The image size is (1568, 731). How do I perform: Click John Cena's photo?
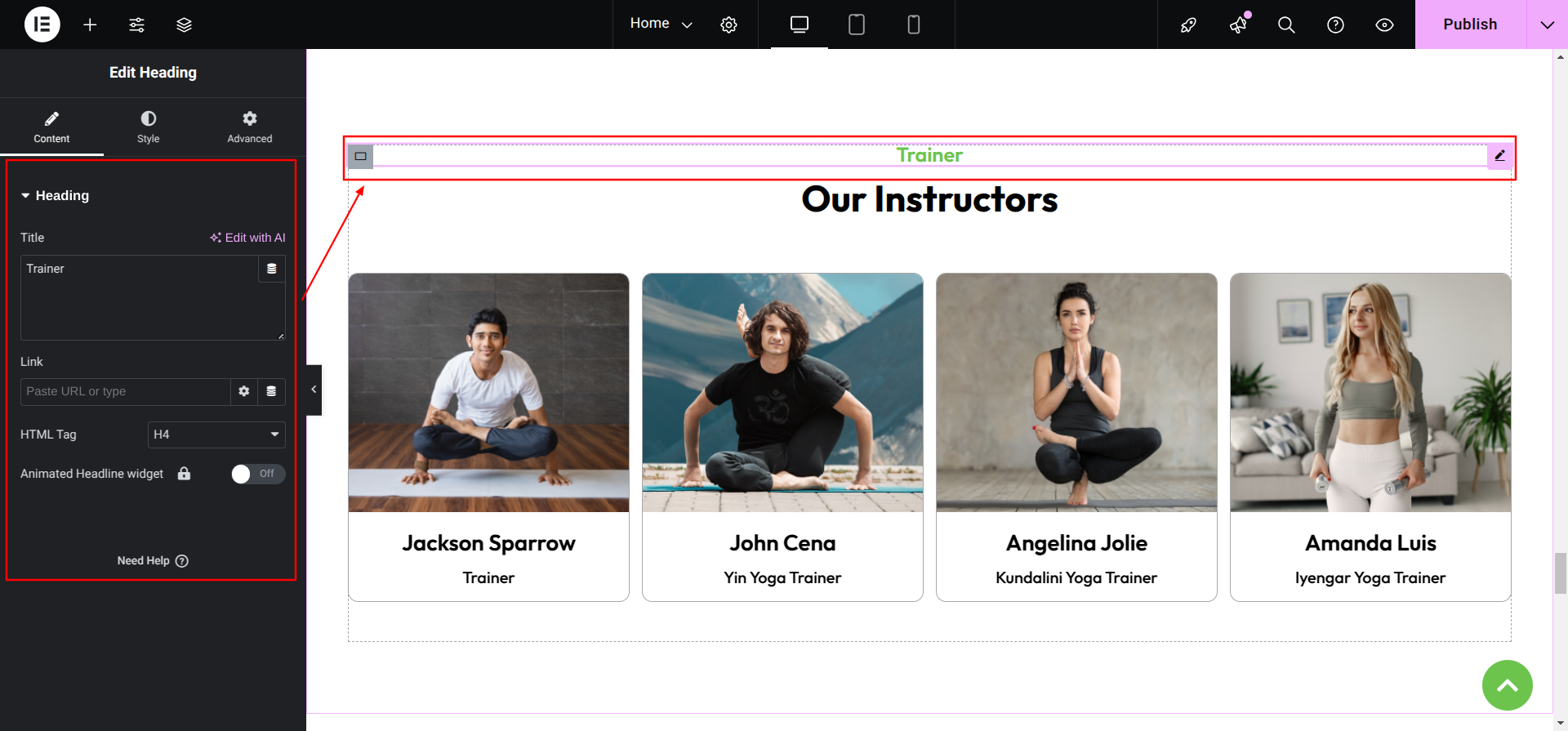pyautogui.click(x=782, y=393)
